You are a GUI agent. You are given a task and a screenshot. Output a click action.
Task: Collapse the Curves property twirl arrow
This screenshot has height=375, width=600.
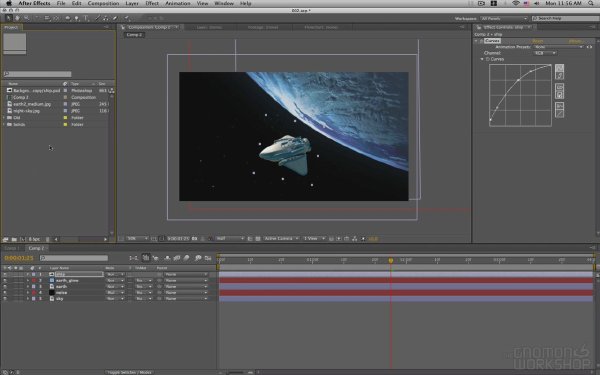[x=482, y=59]
